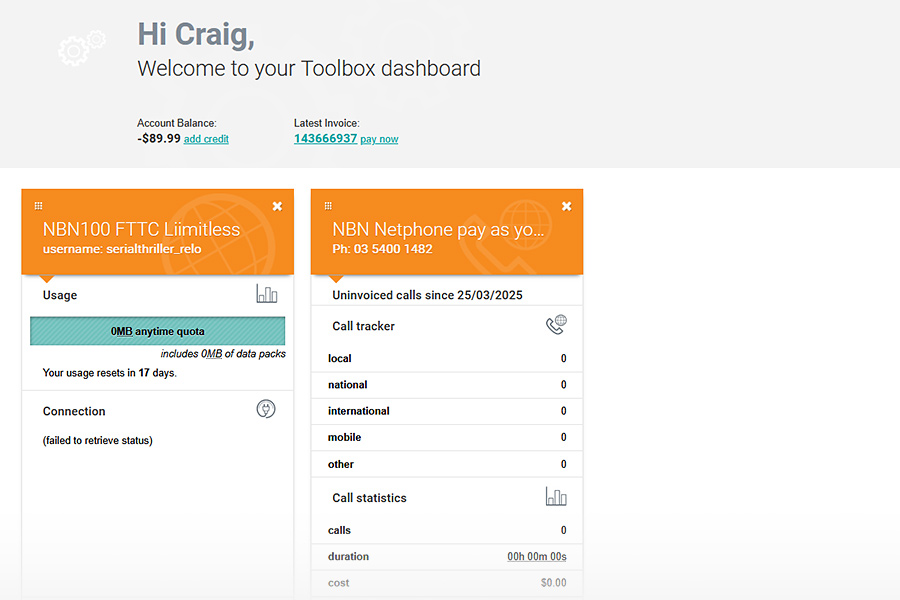
Task: Click the call duration 00h 00m 00s value
Action: point(536,557)
